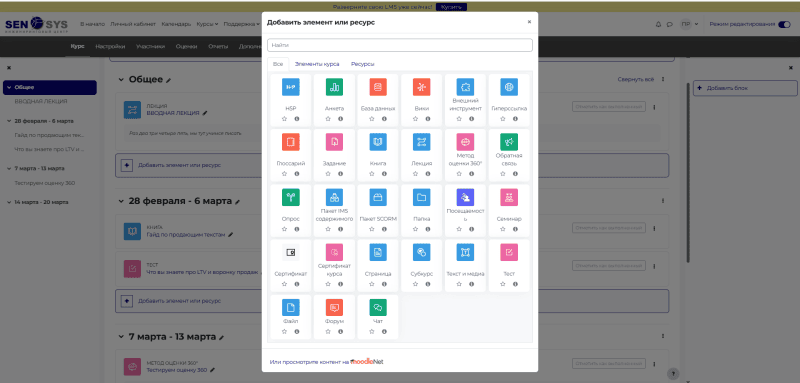The image size is (800, 383).
Task: Choose the Субкурс activity icon
Action: tap(421, 252)
